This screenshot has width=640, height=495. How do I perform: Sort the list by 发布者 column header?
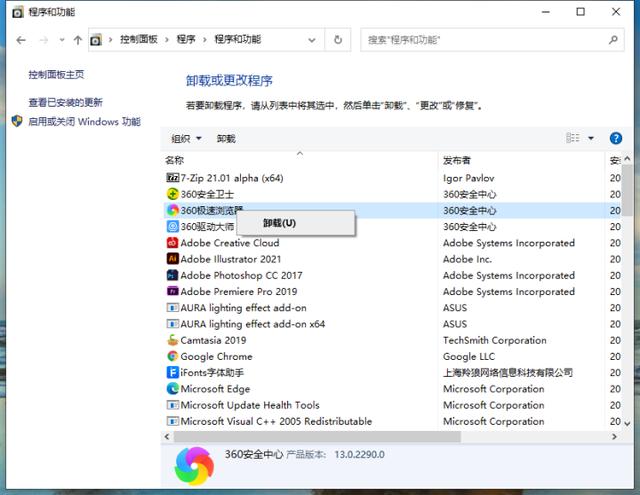[457, 160]
